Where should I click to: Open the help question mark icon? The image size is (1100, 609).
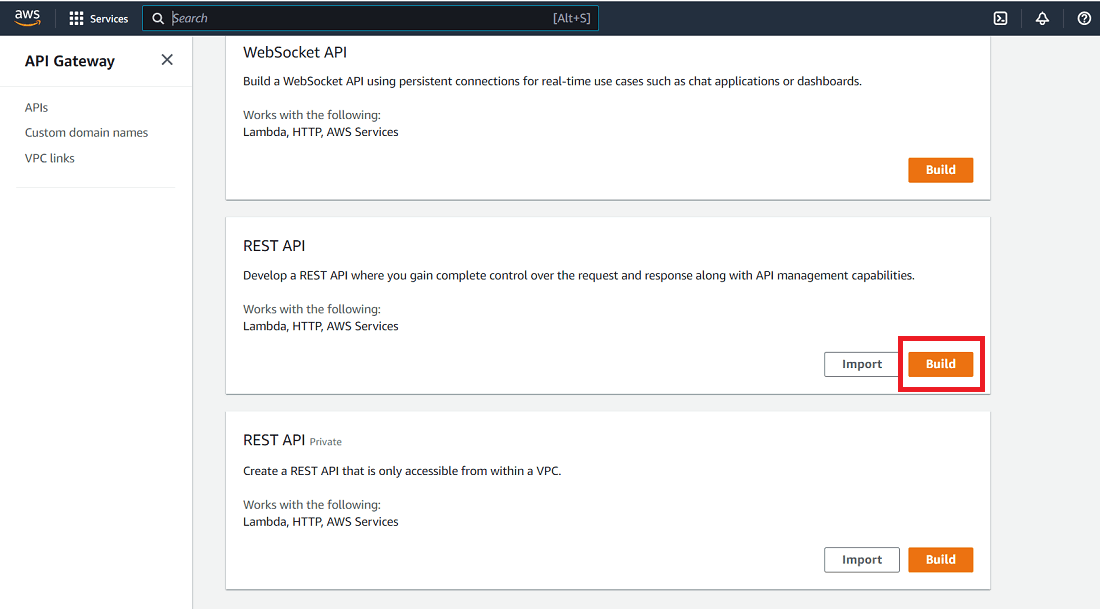[1084, 18]
